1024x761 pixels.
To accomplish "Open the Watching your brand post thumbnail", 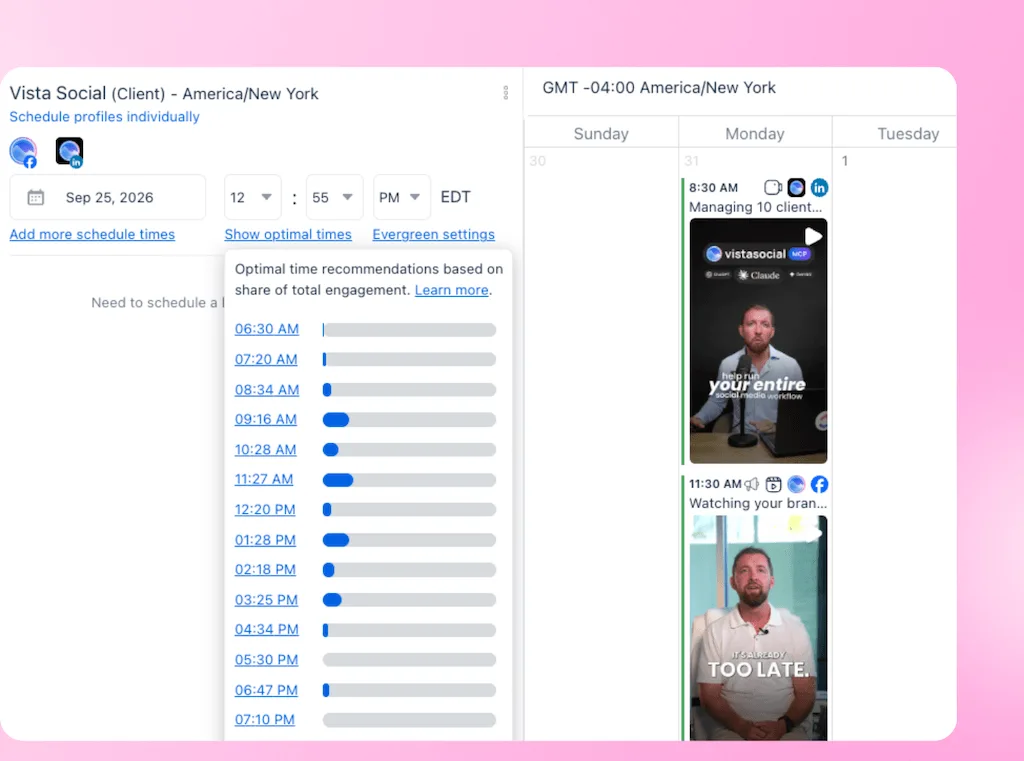I will (758, 628).
